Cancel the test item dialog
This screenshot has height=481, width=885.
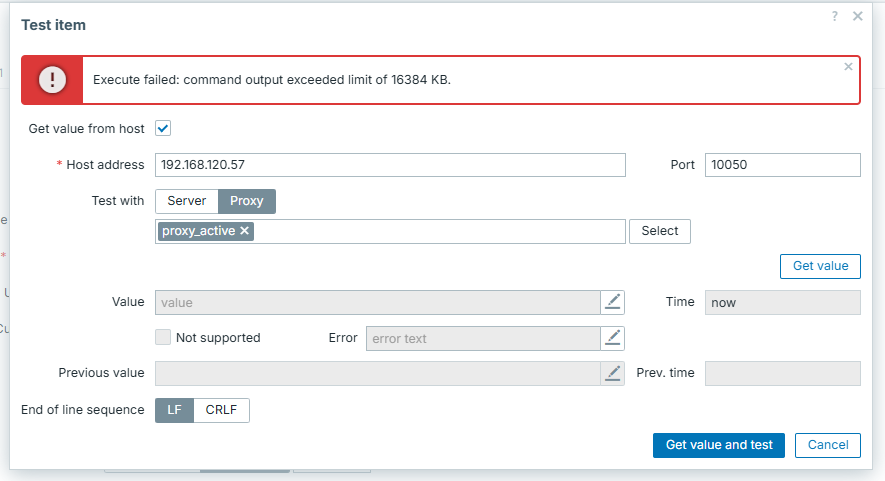[827, 445]
